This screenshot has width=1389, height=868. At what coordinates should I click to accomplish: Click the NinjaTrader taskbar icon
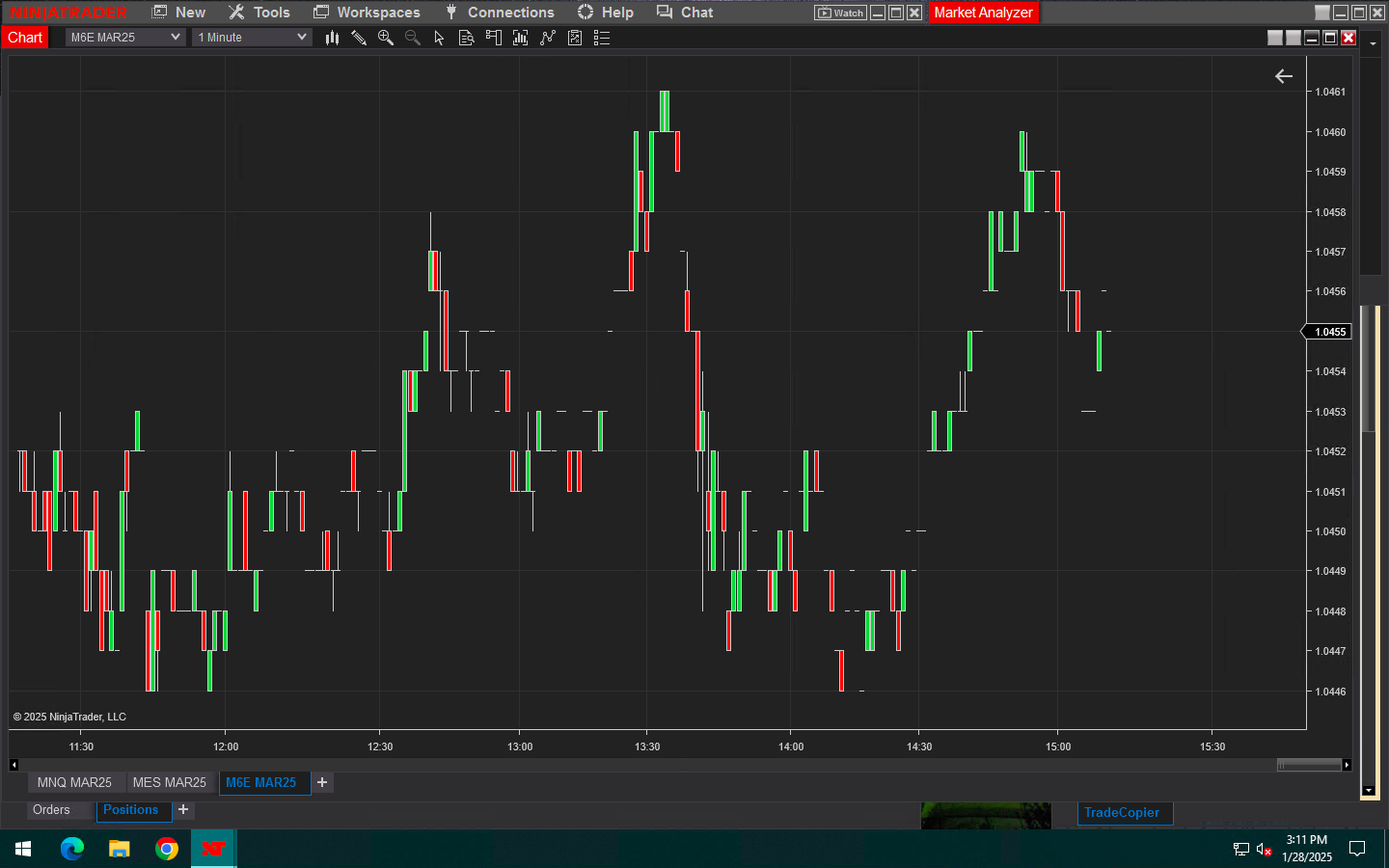(x=213, y=849)
